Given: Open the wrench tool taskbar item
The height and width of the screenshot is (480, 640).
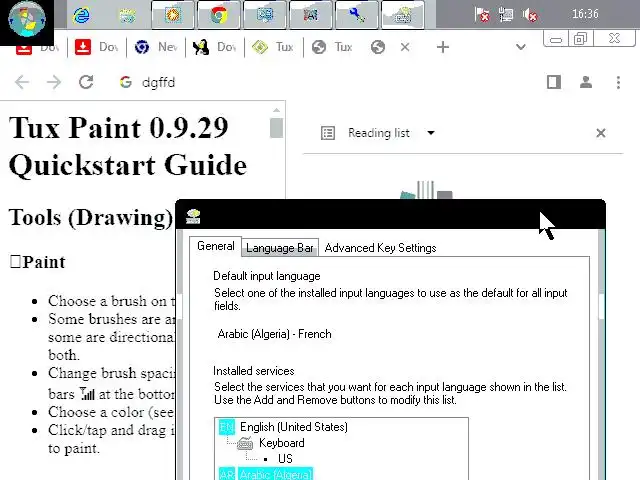Looking at the screenshot, I should 357,15.
